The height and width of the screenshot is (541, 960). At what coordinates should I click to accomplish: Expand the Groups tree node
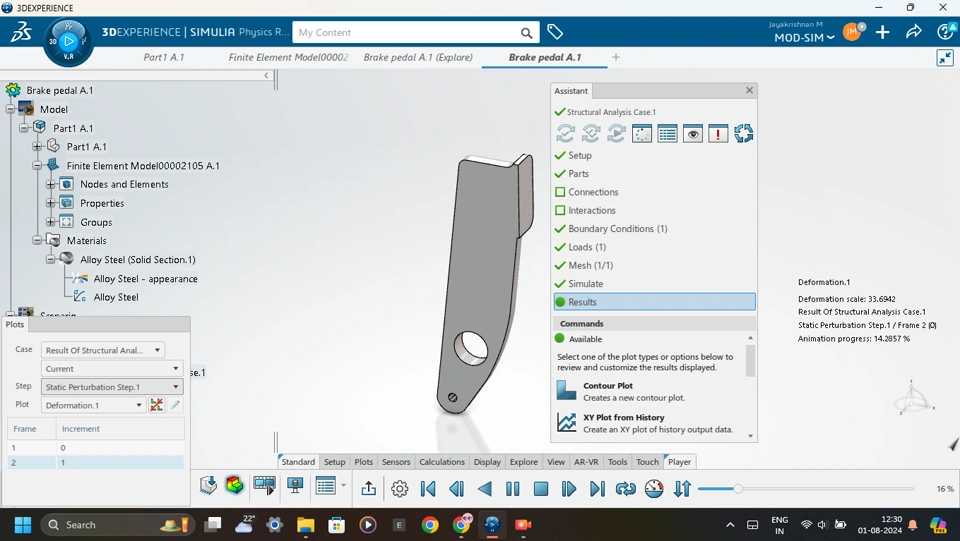(x=51, y=222)
